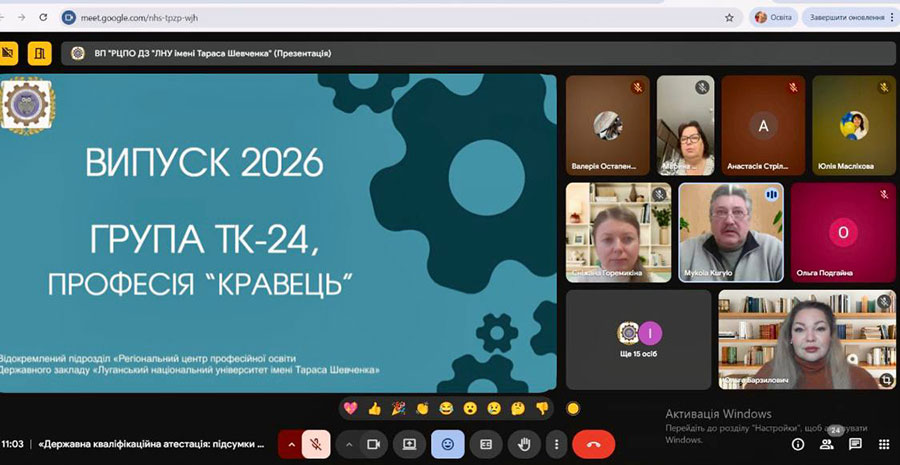Screen dimensions: 900x465
Task: Click muted mic icon on Валерія Остапен tile
Action: tap(637, 87)
